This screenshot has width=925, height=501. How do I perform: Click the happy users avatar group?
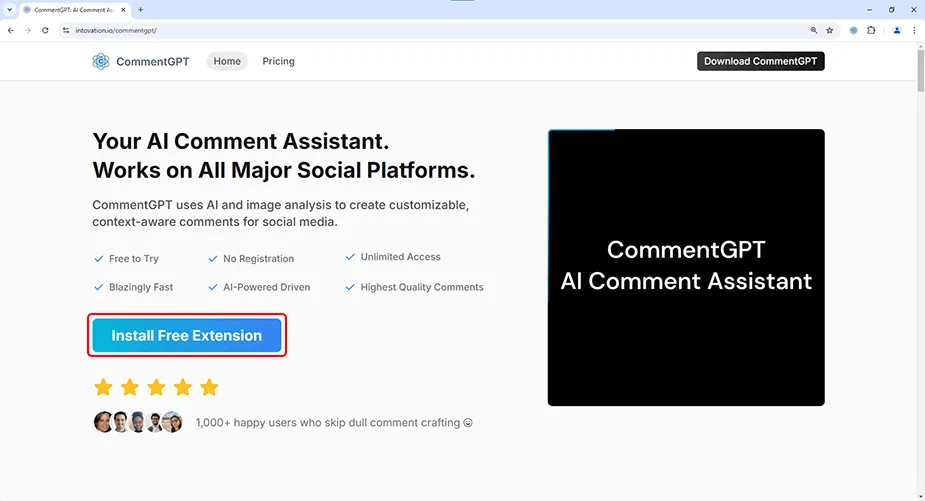click(138, 422)
